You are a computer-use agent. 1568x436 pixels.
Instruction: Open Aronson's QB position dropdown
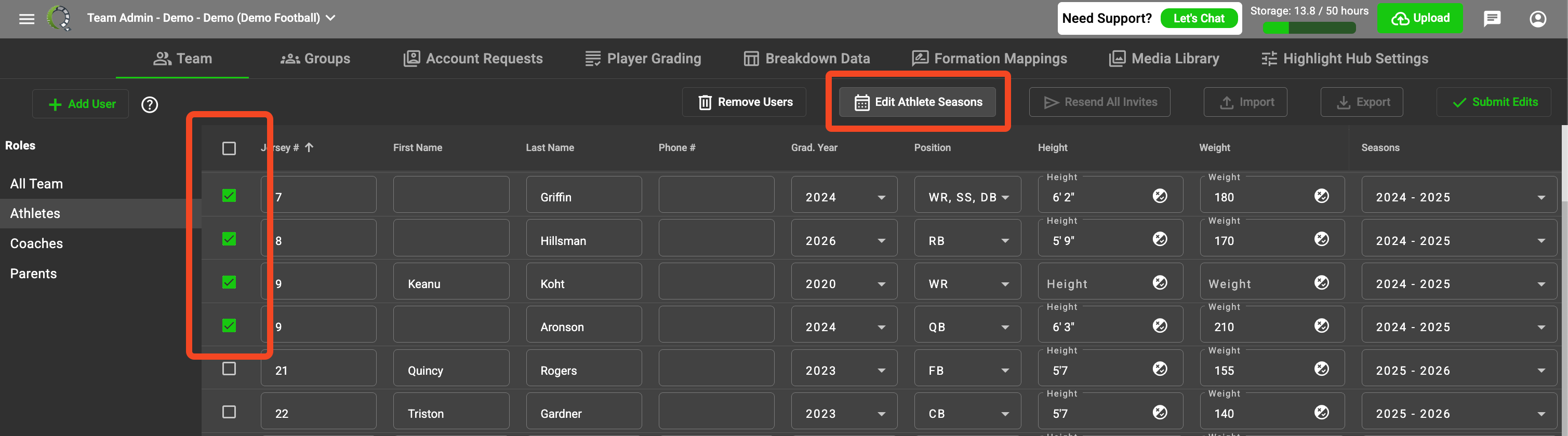click(x=967, y=327)
